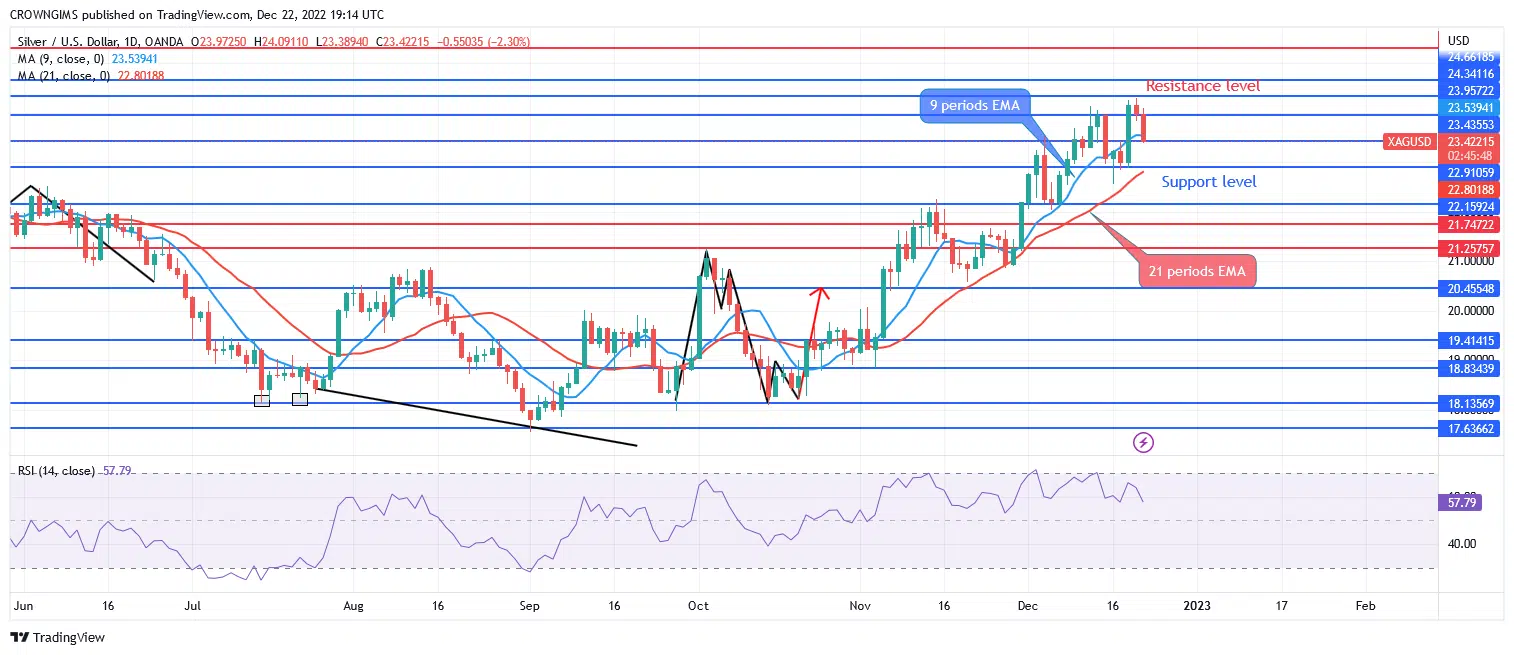This screenshot has width=1514, height=655.
Task: Click the blue 23.53941 MA value label
Action: [1467, 107]
